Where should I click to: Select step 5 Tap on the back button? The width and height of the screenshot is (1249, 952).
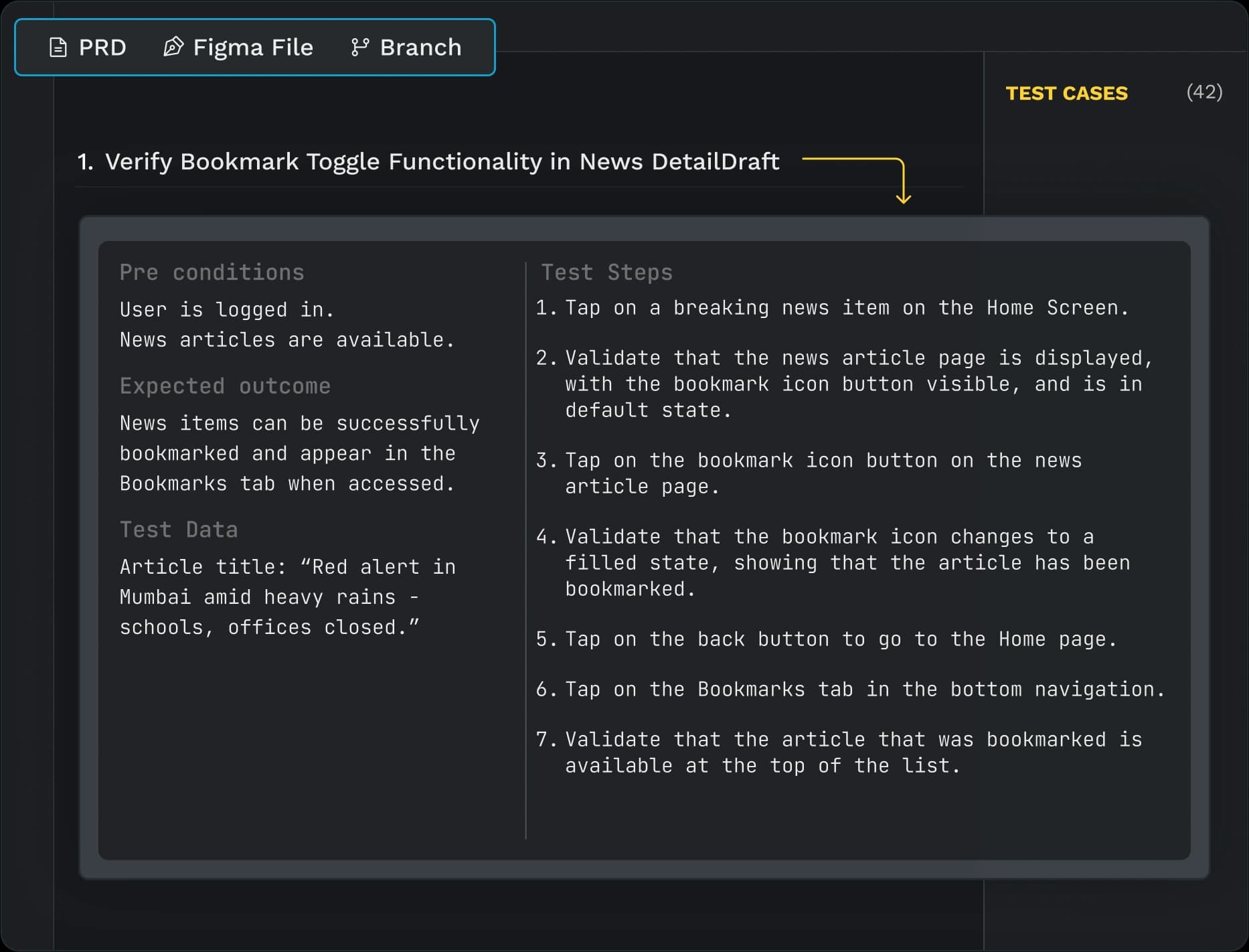tap(826, 639)
